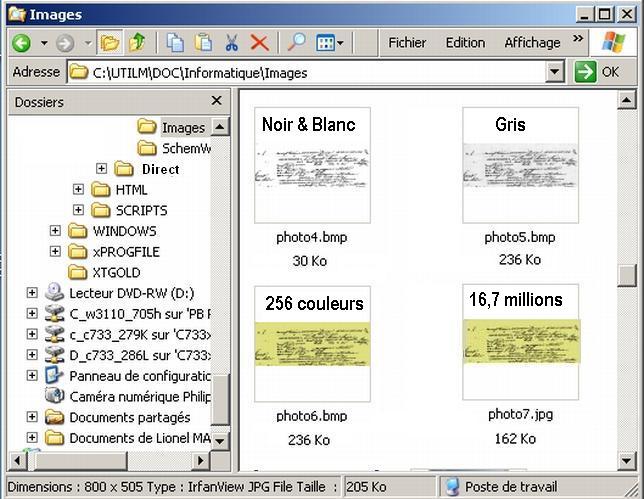Click folder tree scroll left arrow
This screenshot has width=644, height=499.
(17, 460)
